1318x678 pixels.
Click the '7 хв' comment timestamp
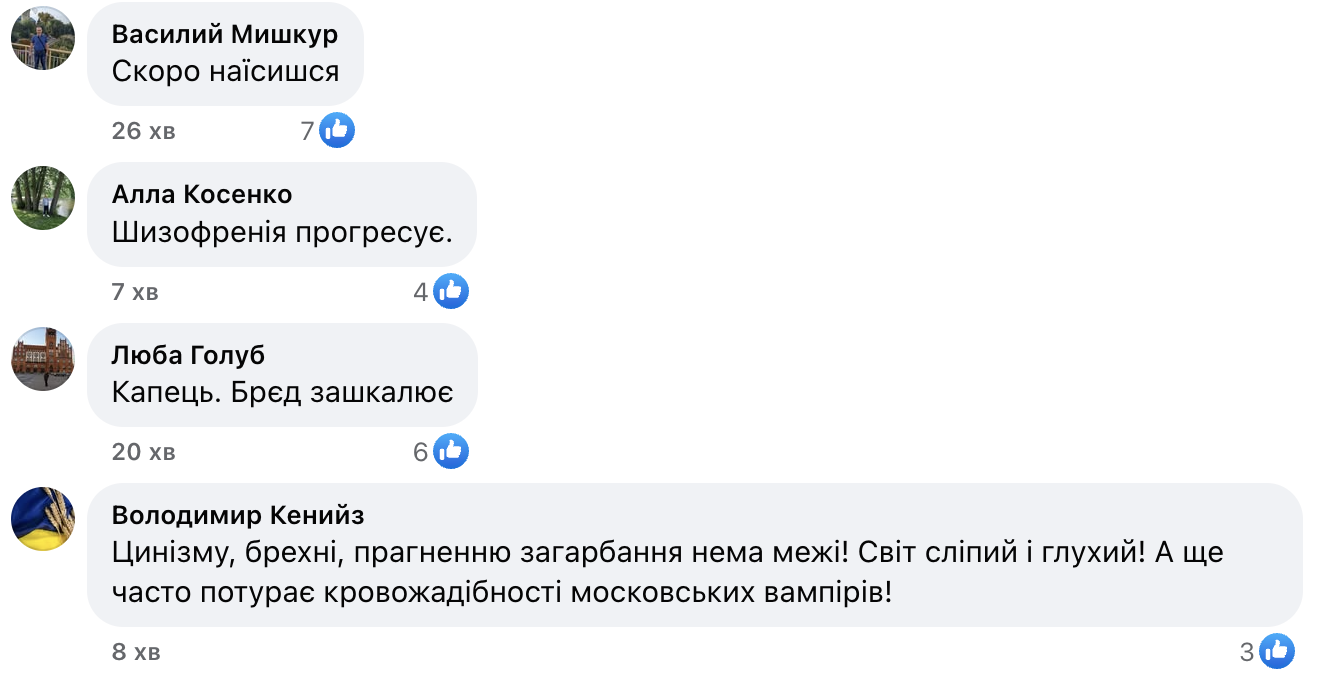tap(135, 292)
